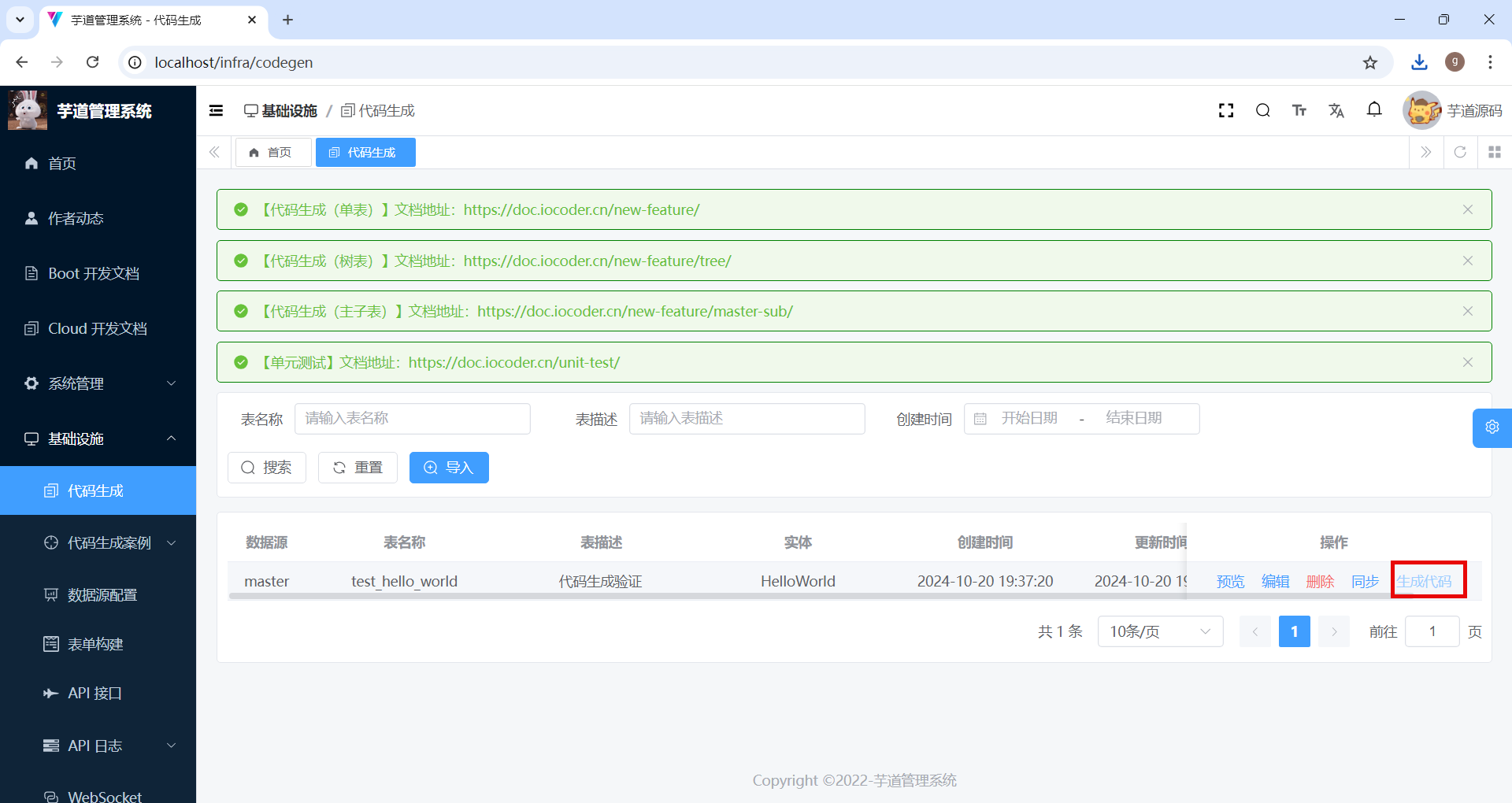1512x803 pixels.
Task: Click 生成代码 for test_hello_world
Action: click(1424, 581)
